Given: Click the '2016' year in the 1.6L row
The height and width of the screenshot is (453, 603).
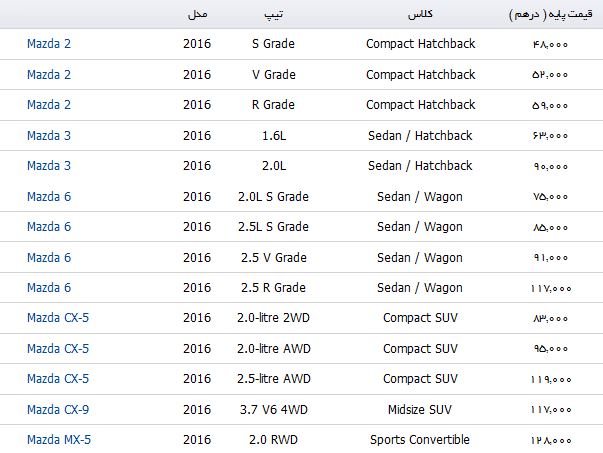Looking at the screenshot, I should pos(197,136).
